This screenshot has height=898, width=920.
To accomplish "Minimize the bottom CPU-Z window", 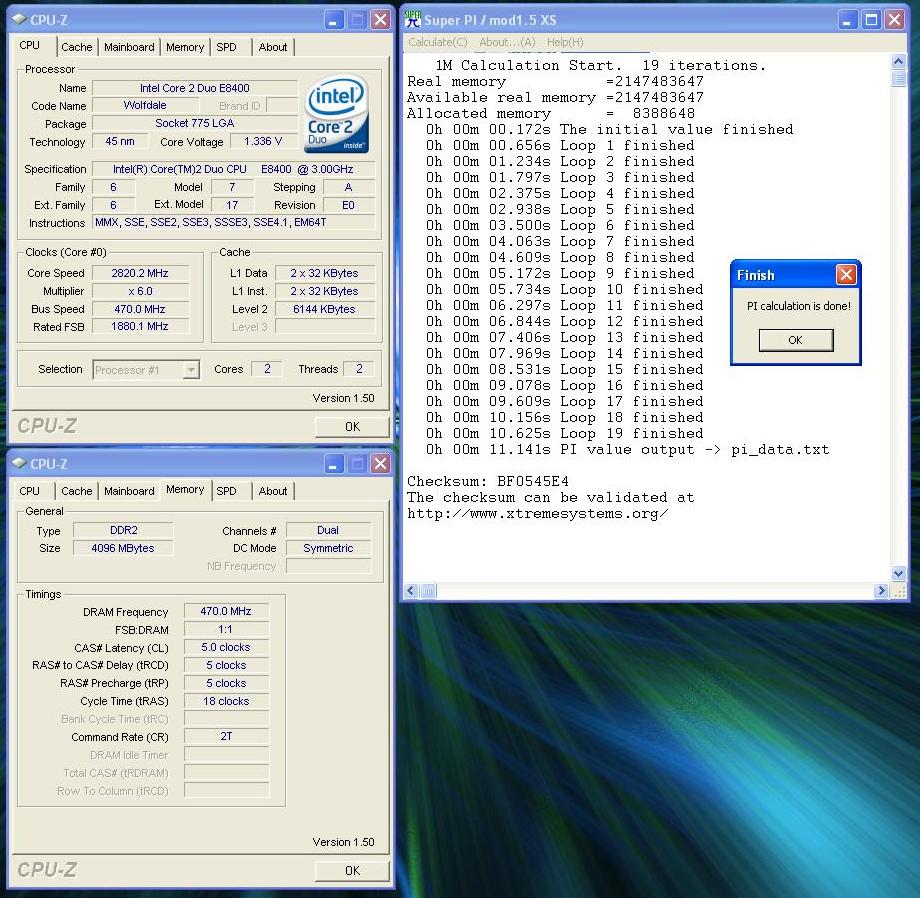I will click(x=333, y=464).
